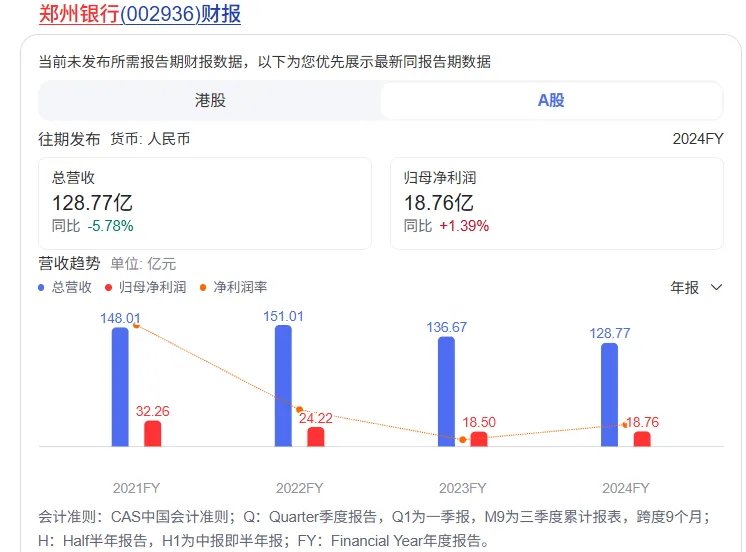Click the 营收趋势 heading
The height and width of the screenshot is (552, 746).
[69, 263]
